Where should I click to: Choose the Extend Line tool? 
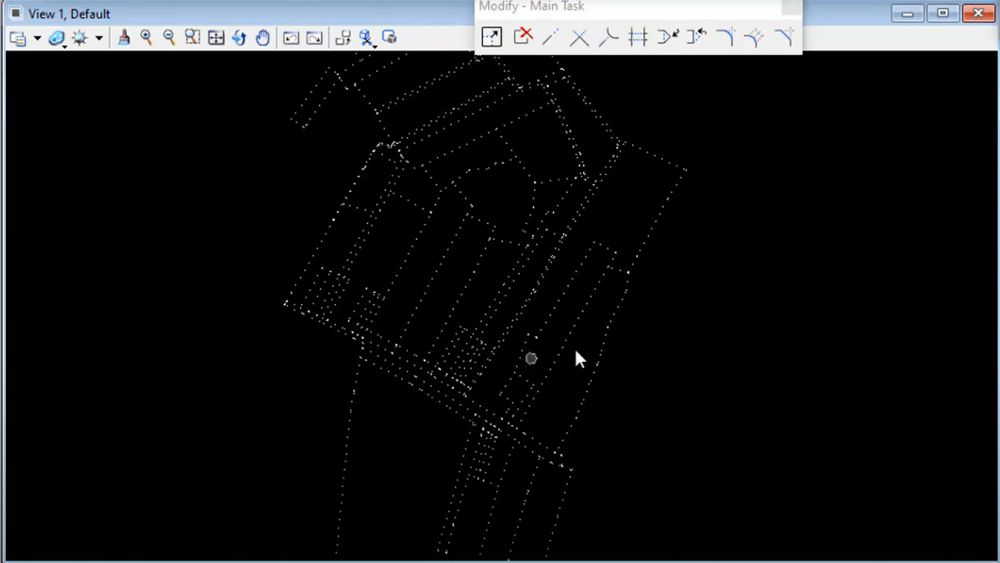coord(550,36)
